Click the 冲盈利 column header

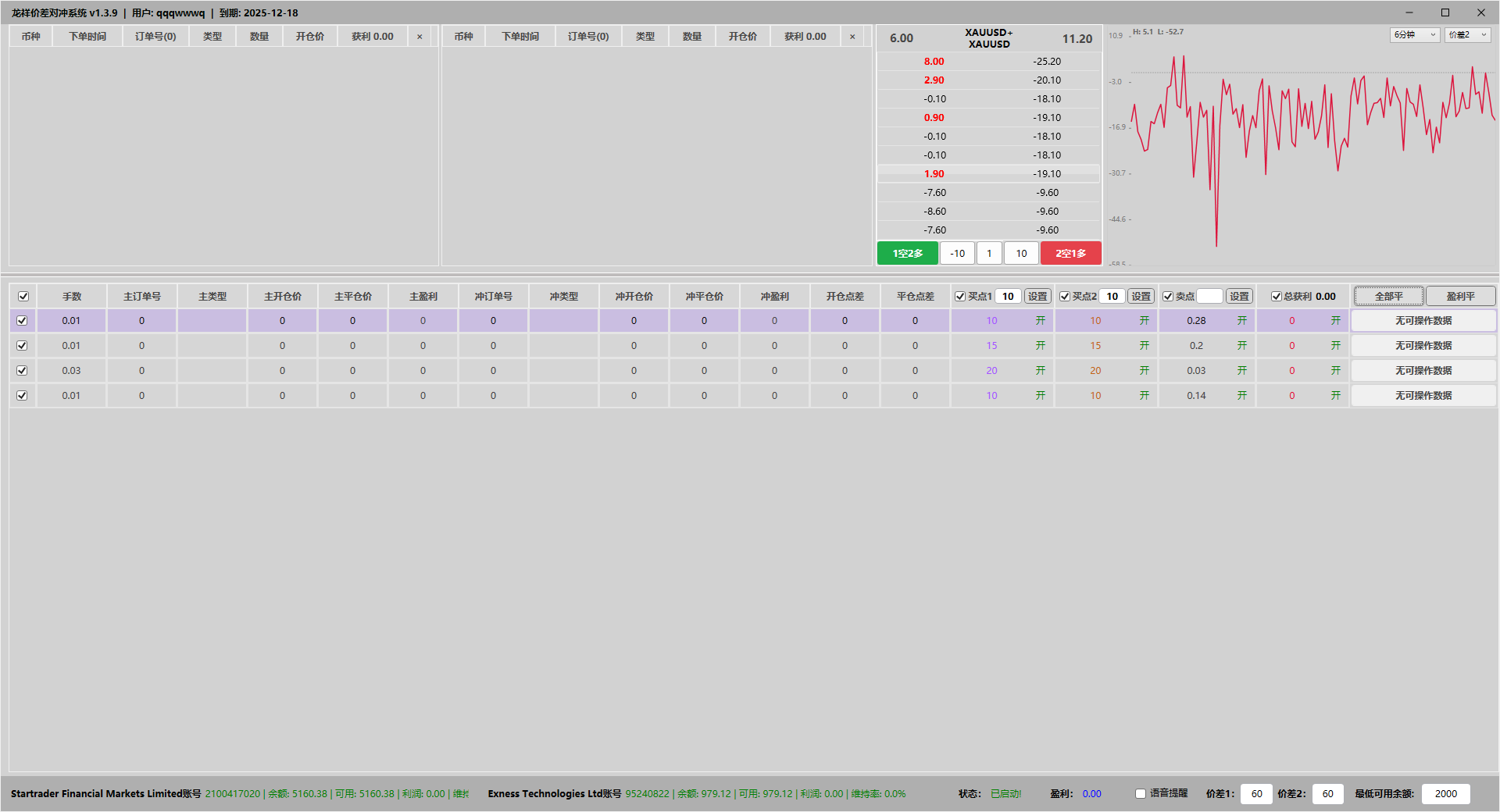[774, 297]
